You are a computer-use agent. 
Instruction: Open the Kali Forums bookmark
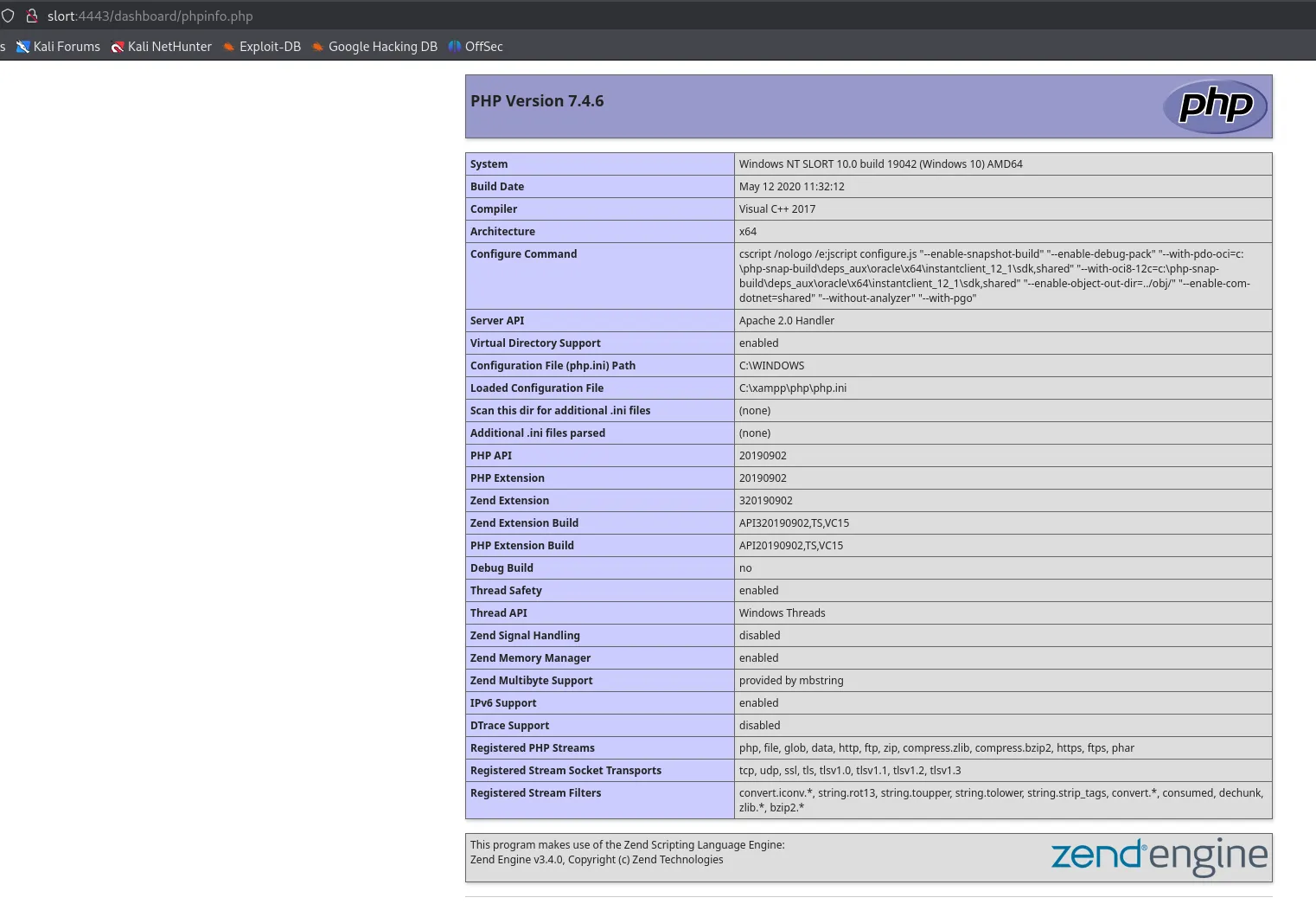[x=58, y=47]
